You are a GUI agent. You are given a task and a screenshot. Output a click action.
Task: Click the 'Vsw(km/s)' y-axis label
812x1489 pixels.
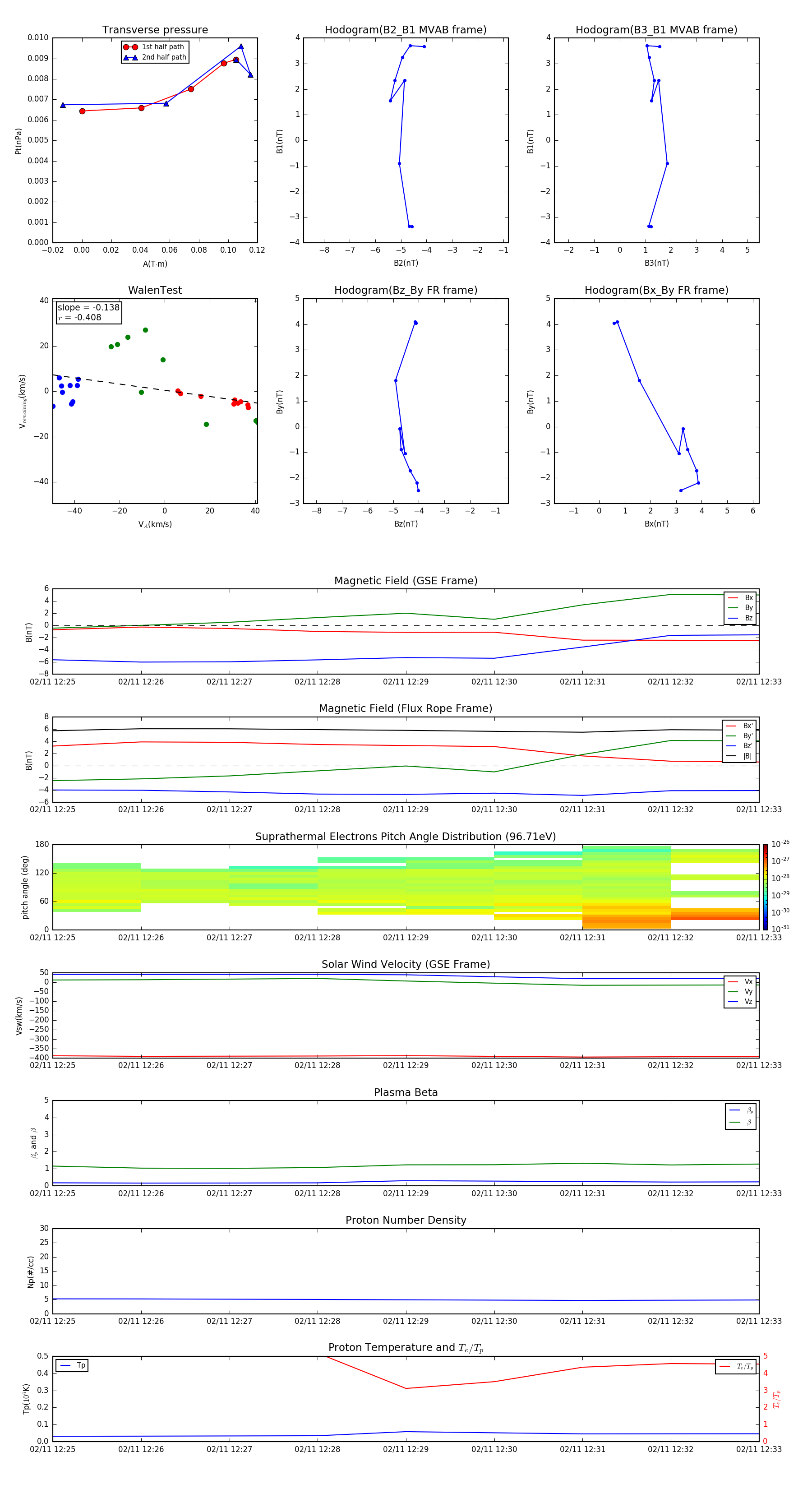18,1016
